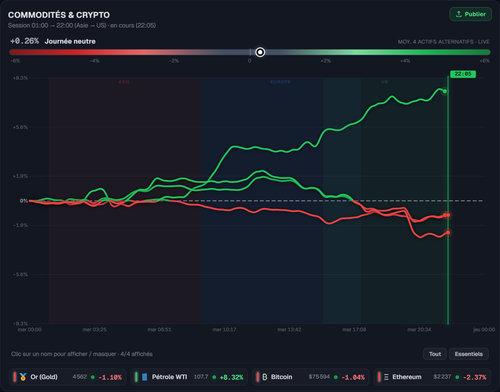Toggle the Pétrole WTI series
This screenshot has width=500, height=392.
189,377
